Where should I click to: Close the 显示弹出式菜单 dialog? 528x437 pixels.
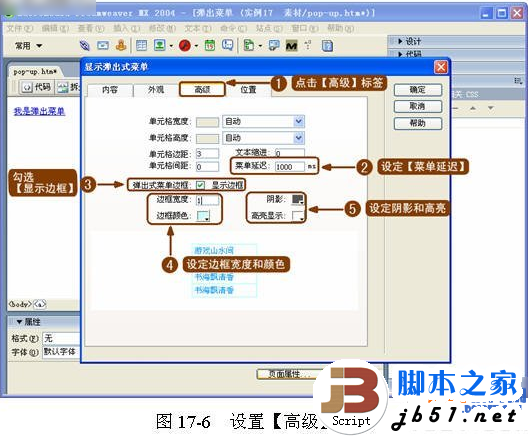pyautogui.click(x=441, y=67)
